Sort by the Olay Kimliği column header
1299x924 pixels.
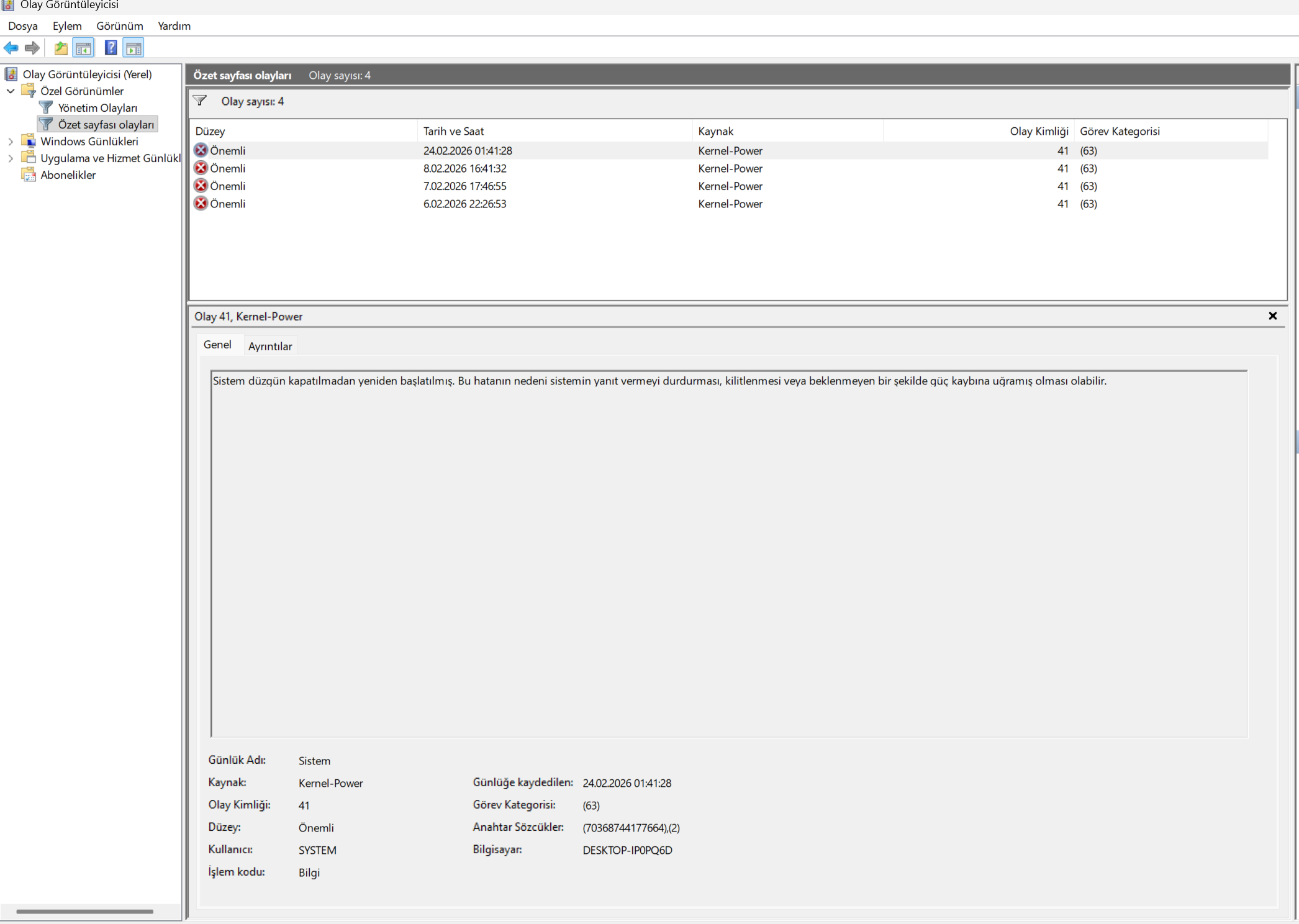click(x=979, y=131)
